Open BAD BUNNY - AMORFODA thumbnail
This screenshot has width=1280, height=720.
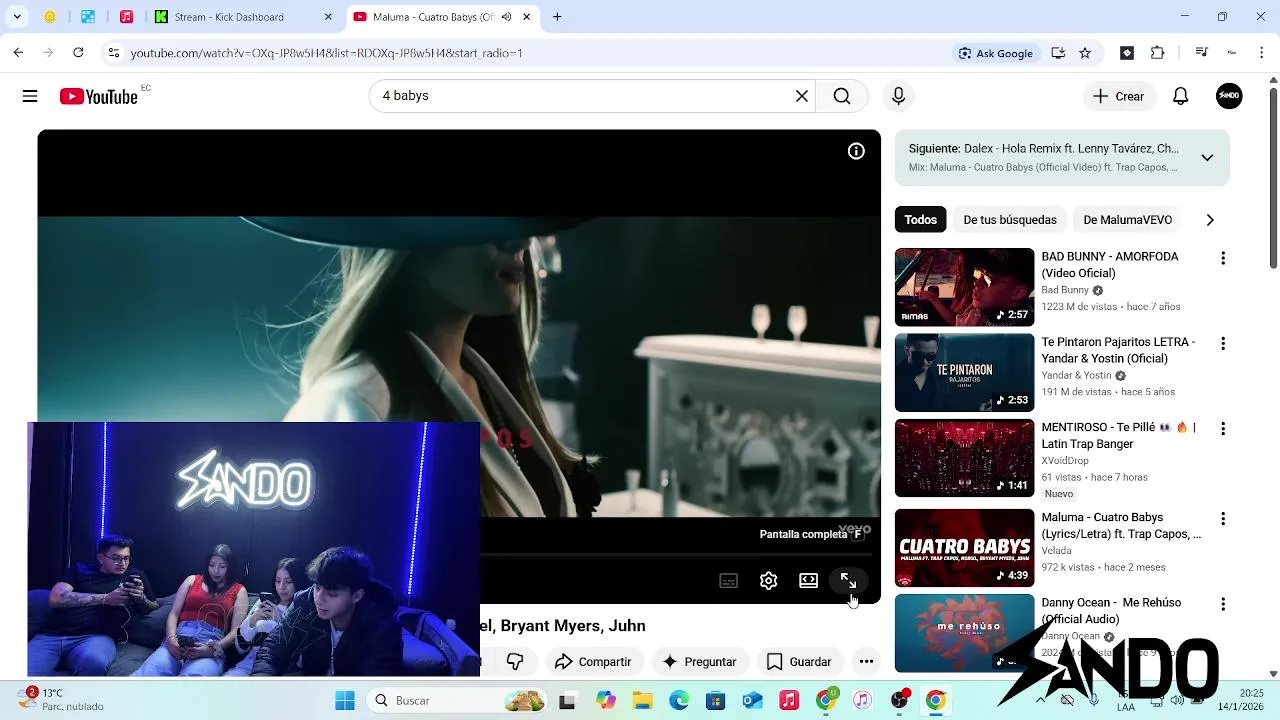(964, 287)
